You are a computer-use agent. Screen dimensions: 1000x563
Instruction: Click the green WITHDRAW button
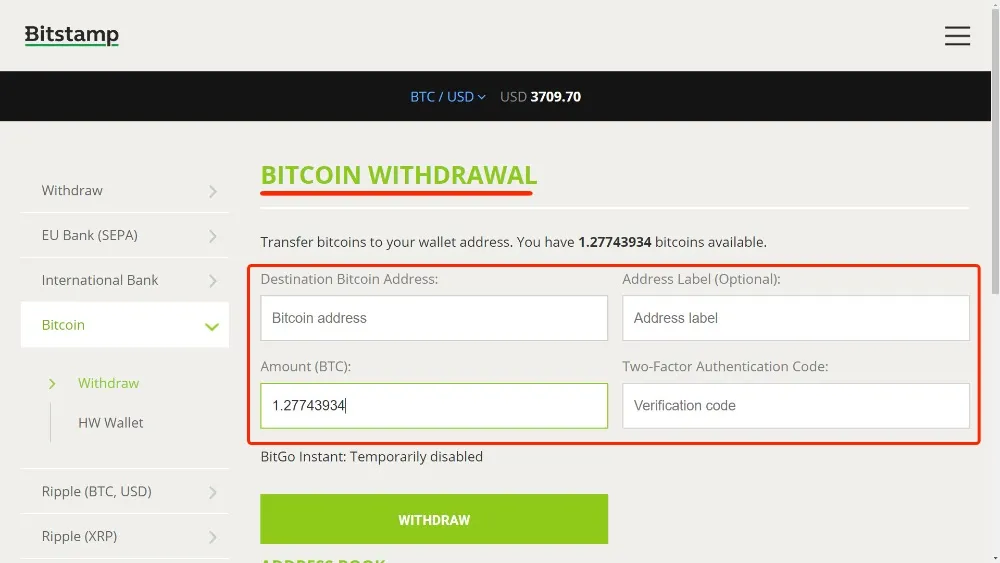pyautogui.click(x=434, y=519)
